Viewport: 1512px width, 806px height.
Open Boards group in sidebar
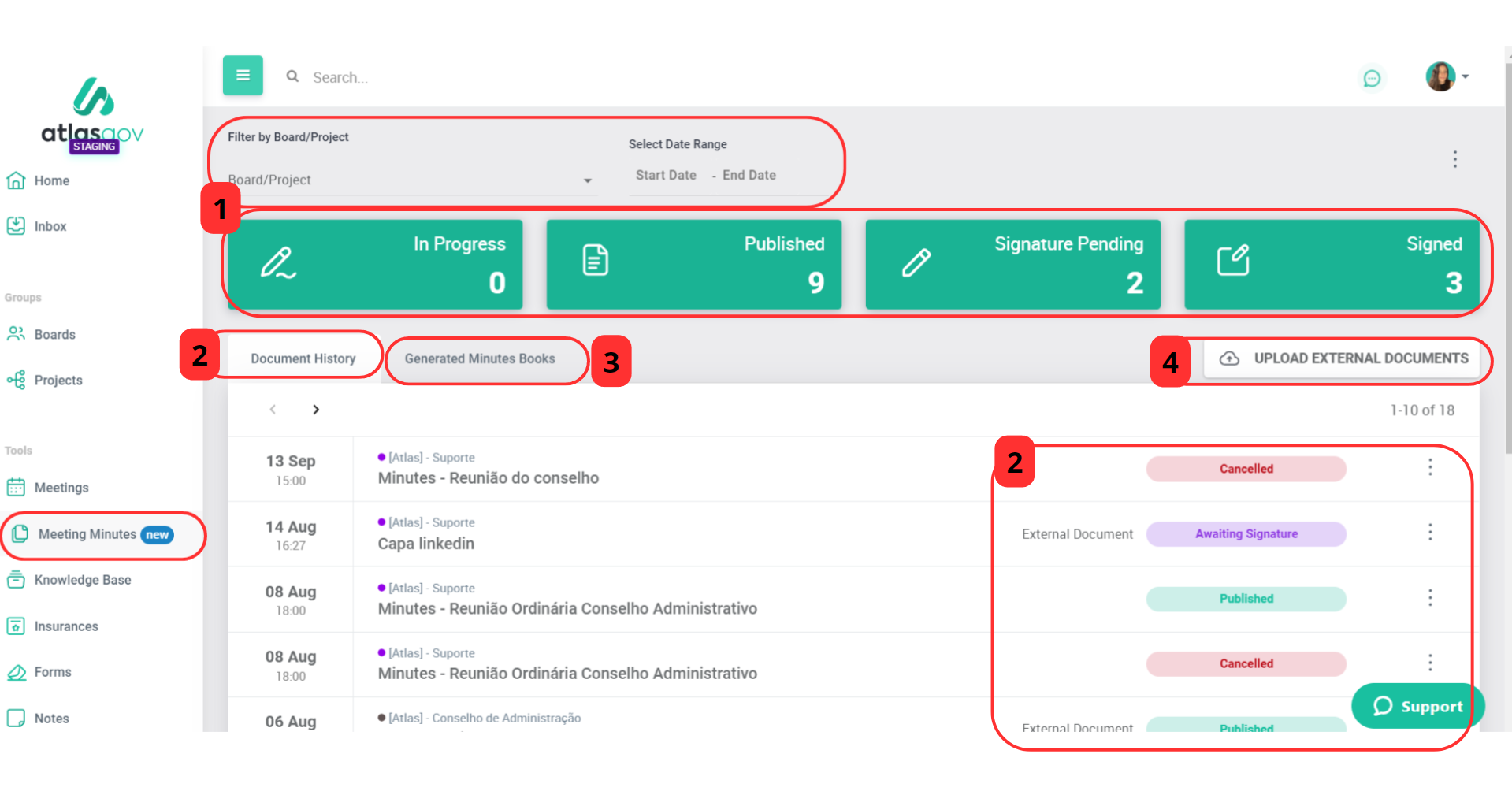pos(54,335)
